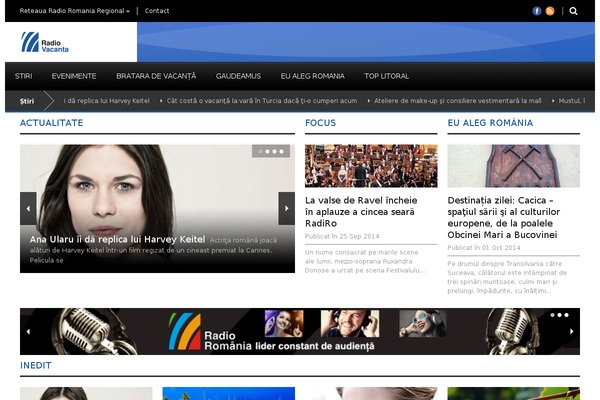Select second dot on Radio Romania banner
The image size is (600, 400).
(559, 315)
